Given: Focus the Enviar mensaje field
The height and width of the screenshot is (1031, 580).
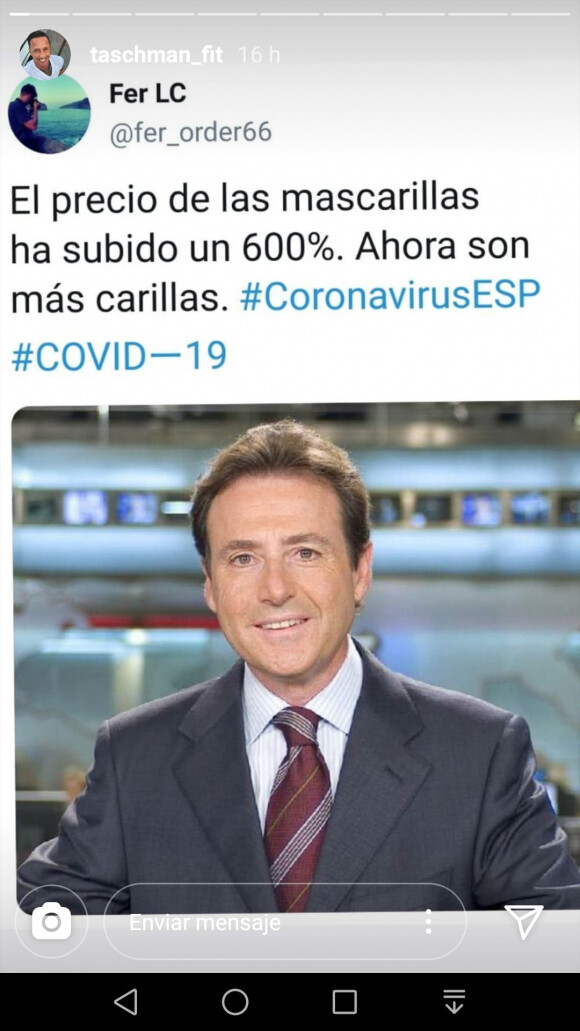Looking at the screenshot, I should click(285, 922).
